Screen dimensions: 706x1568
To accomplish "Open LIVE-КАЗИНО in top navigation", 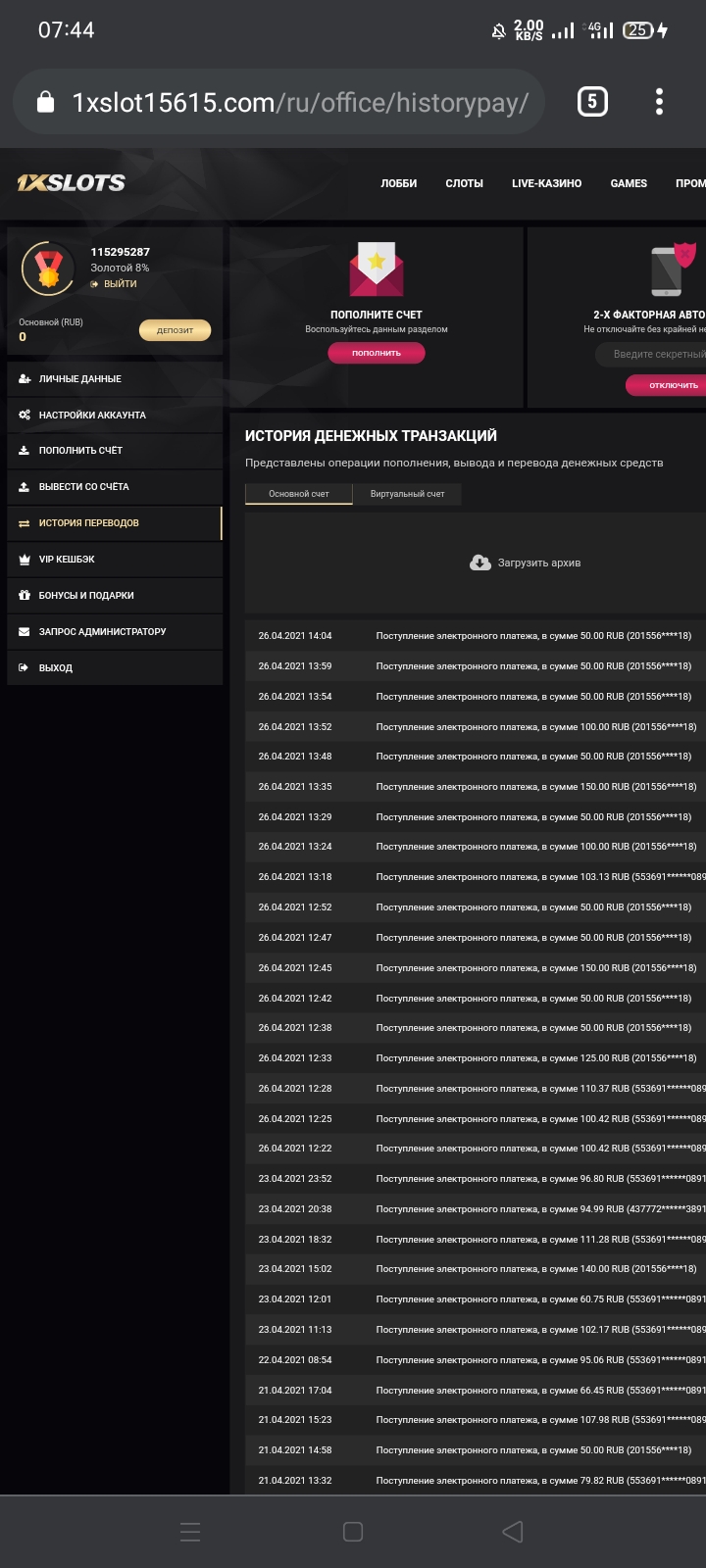I will [x=546, y=183].
